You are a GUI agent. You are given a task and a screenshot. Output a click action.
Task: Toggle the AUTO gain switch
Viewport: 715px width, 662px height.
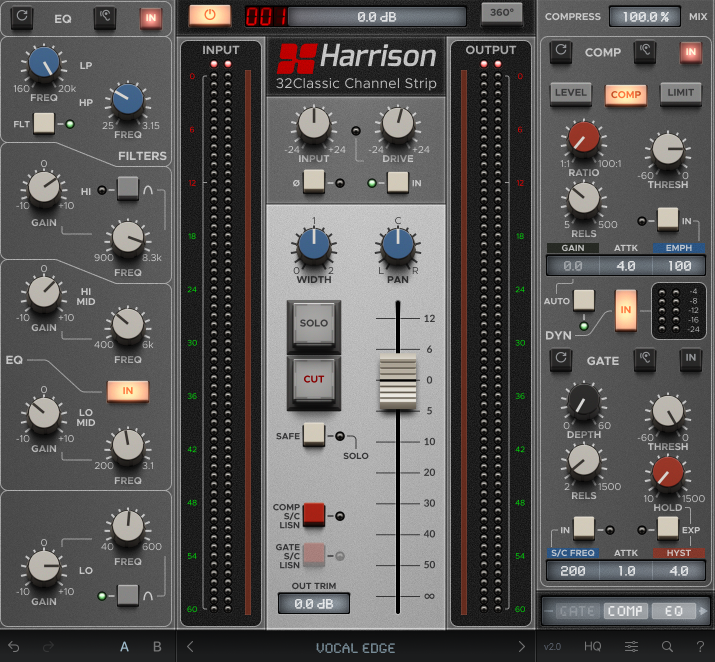[584, 301]
